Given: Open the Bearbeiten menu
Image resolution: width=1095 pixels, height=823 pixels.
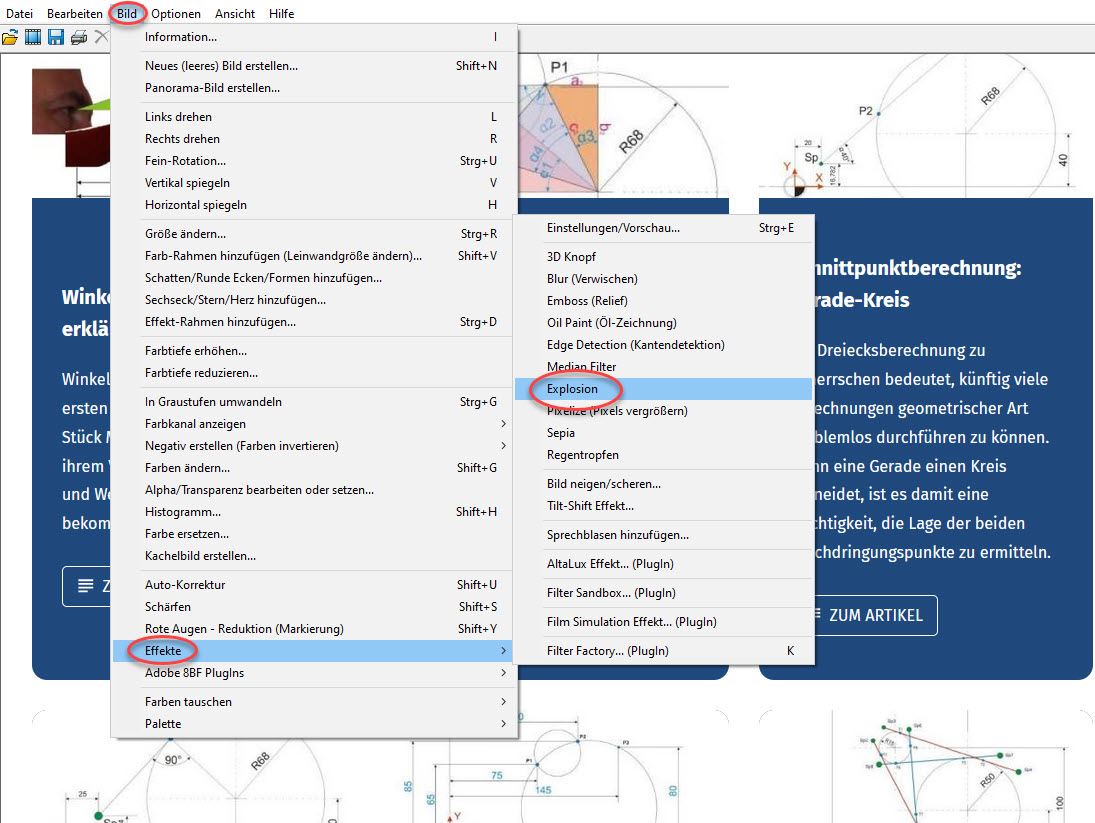Looking at the screenshot, I should [x=75, y=13].
